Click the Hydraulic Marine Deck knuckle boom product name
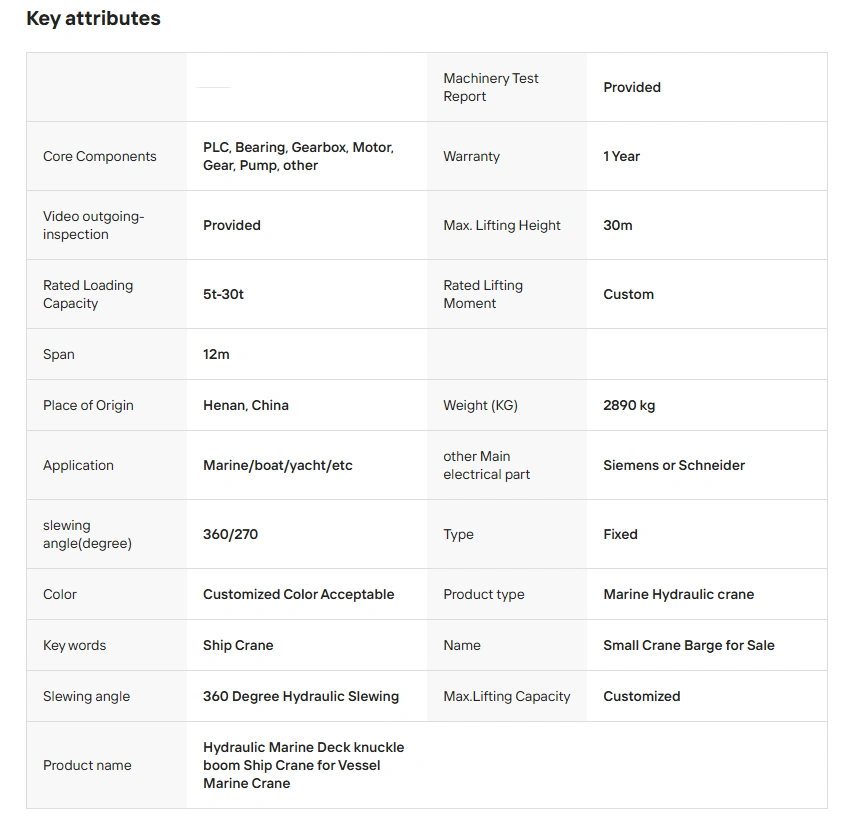848x826 pixels. coord(303,765)
